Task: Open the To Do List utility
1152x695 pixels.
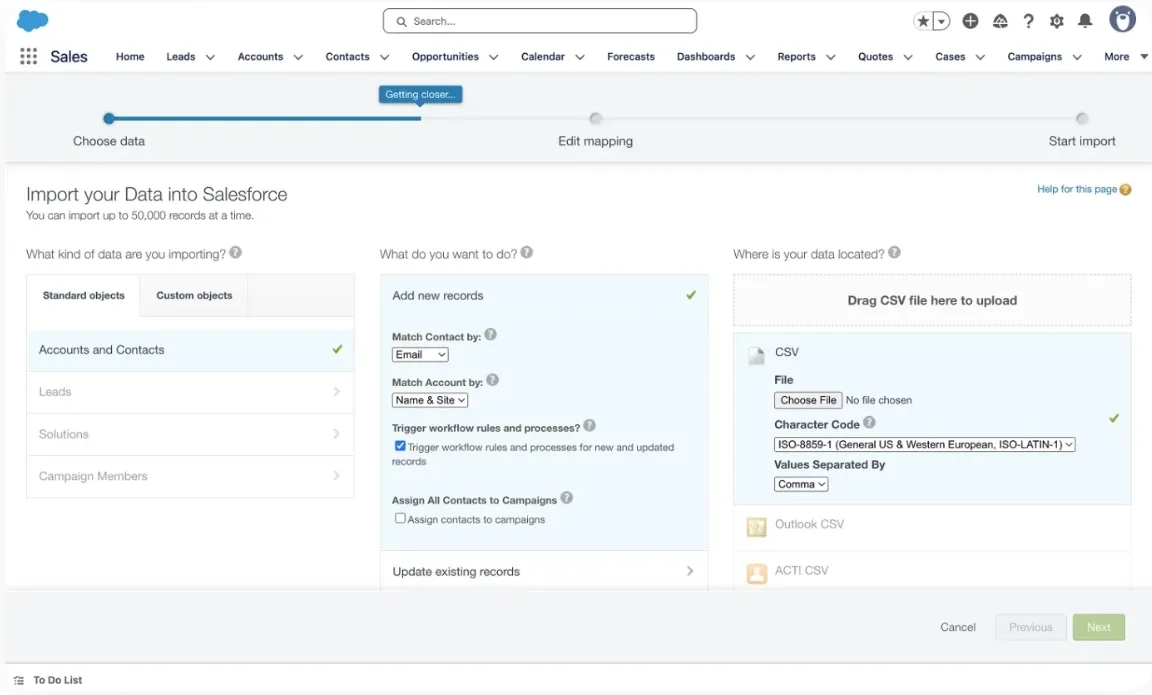Action: 48,680
